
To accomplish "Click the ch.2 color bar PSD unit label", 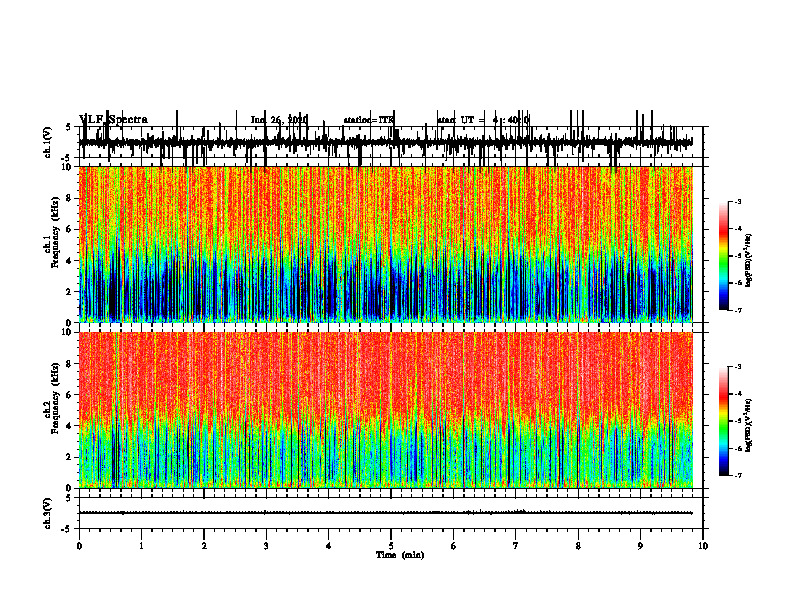I will [x=749, y=425].
